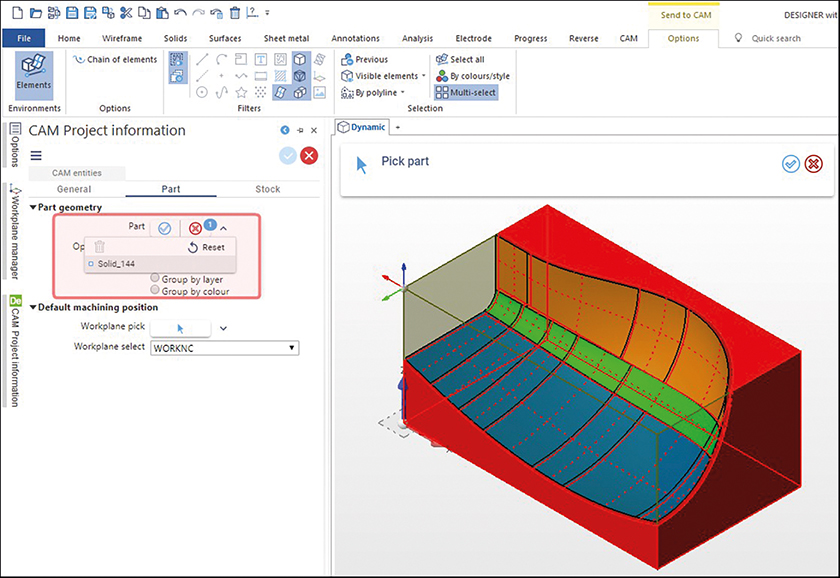
Task: Click the Reset button in part popup
Action: 206,247
